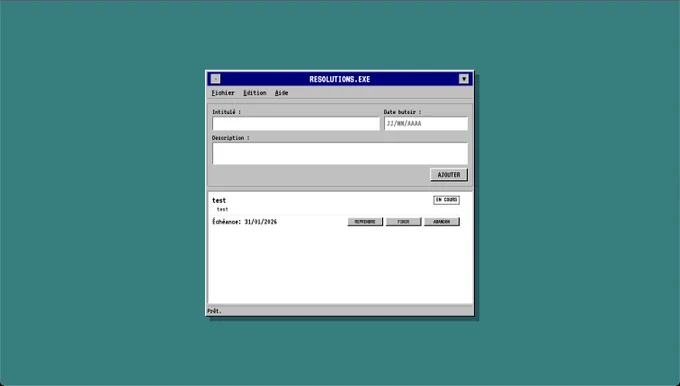
Task: Focus the Date butoir field
Action: 426,124
